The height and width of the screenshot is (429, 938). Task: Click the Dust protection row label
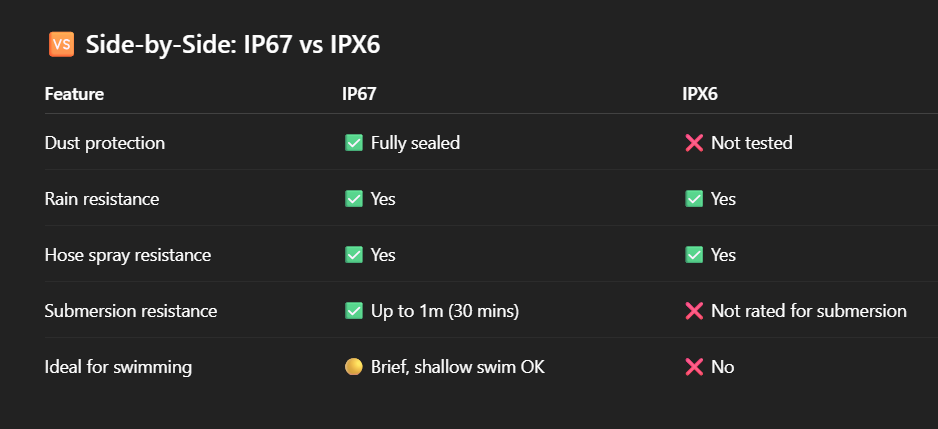click(105, 143)
